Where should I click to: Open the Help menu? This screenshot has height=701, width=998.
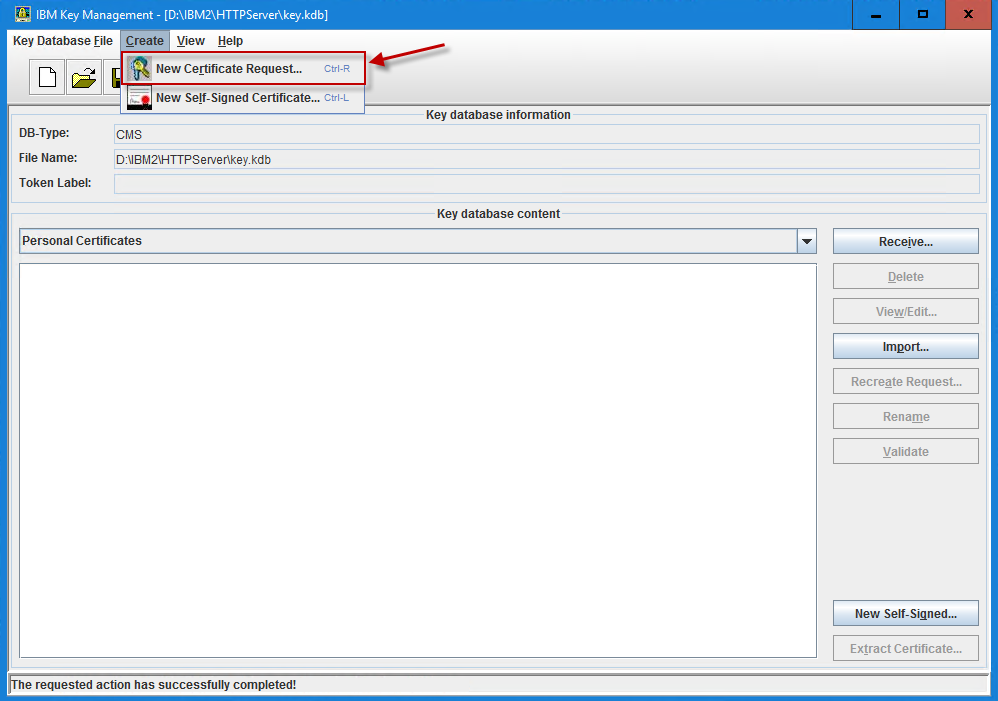coord(230,41)
